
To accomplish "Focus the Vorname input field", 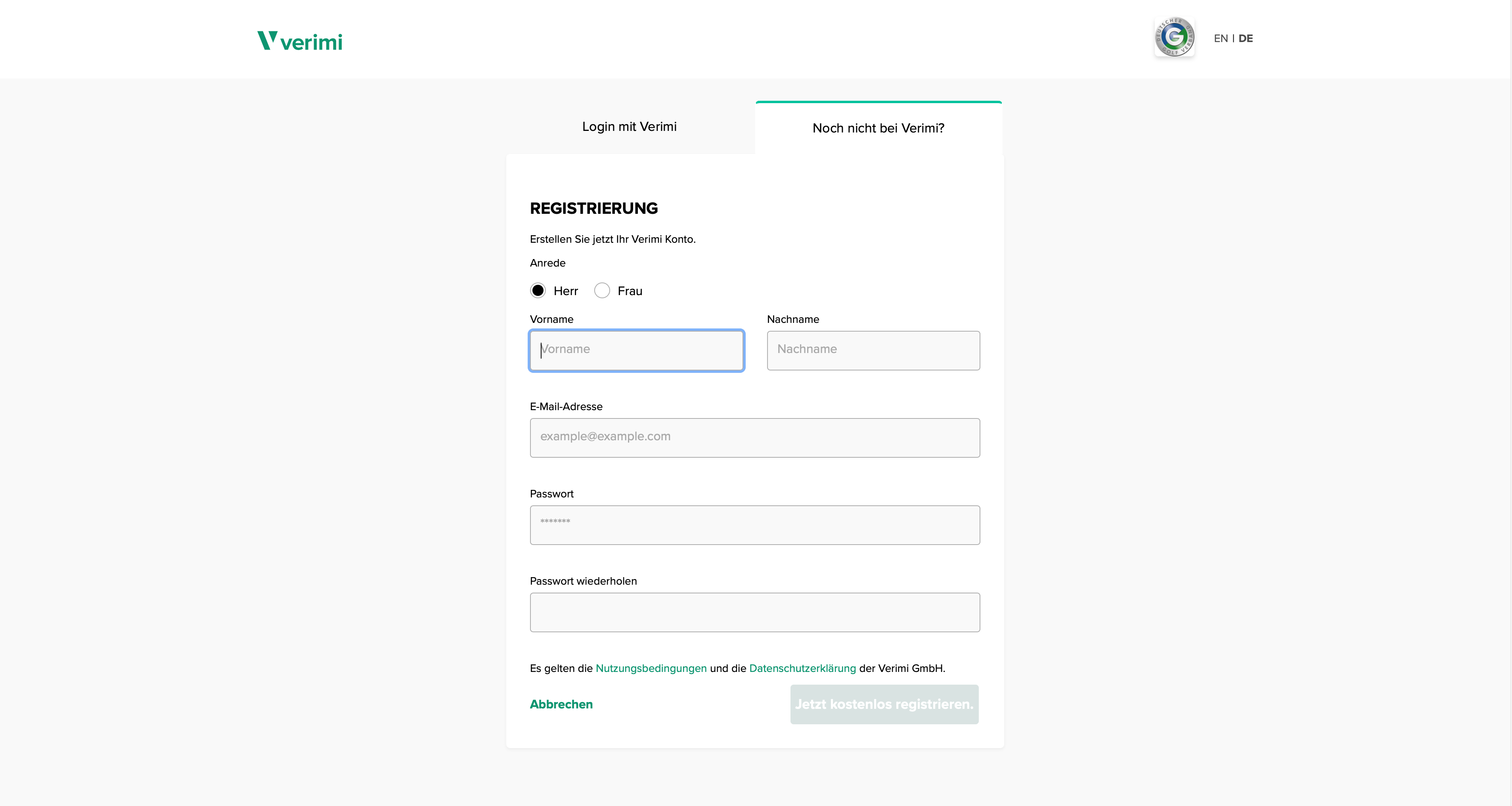I will point(637,351).
